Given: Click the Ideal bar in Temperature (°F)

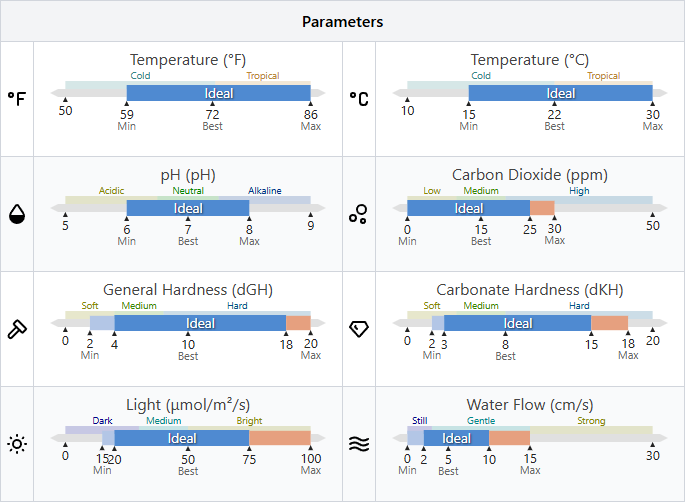Looking at the screenshot, I should pos(218,93).
